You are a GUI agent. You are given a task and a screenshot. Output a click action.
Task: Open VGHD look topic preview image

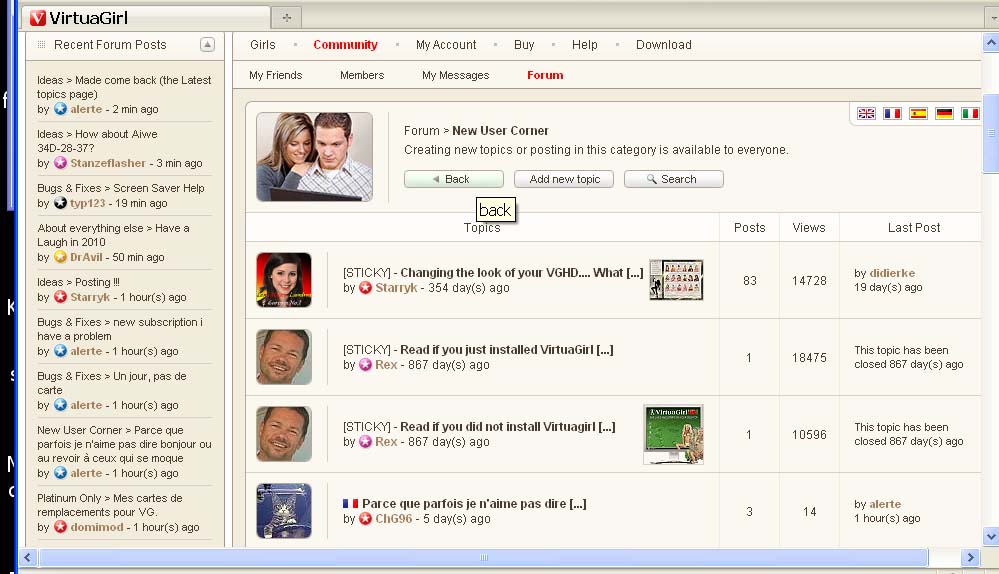[676, 280]
